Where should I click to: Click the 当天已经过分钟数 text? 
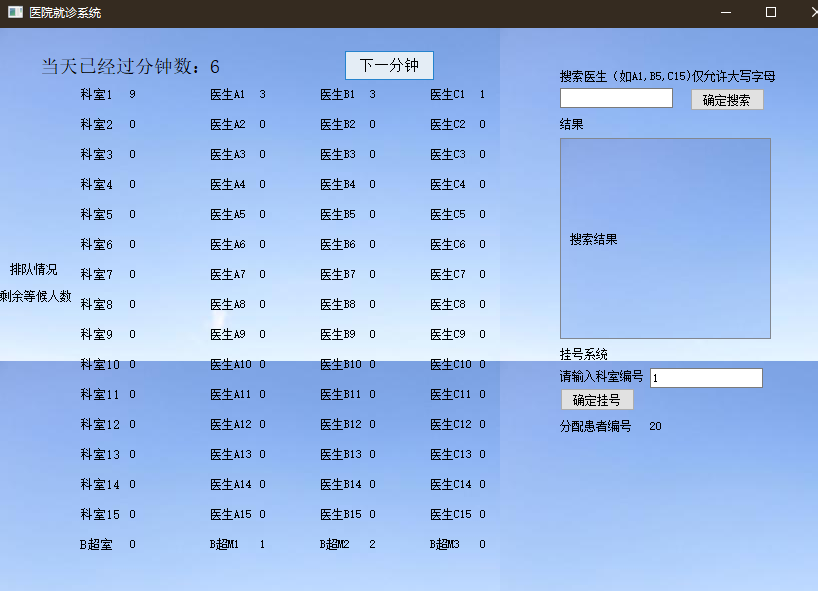coord(122,66)
